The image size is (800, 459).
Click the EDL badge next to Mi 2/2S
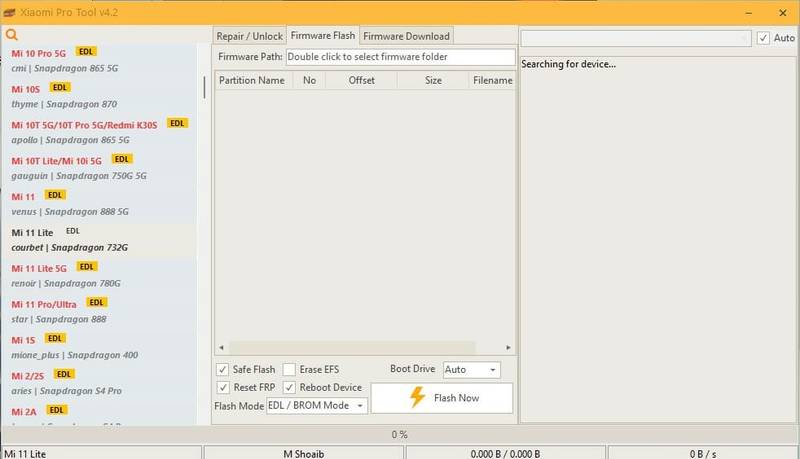(x=64, y=374)
